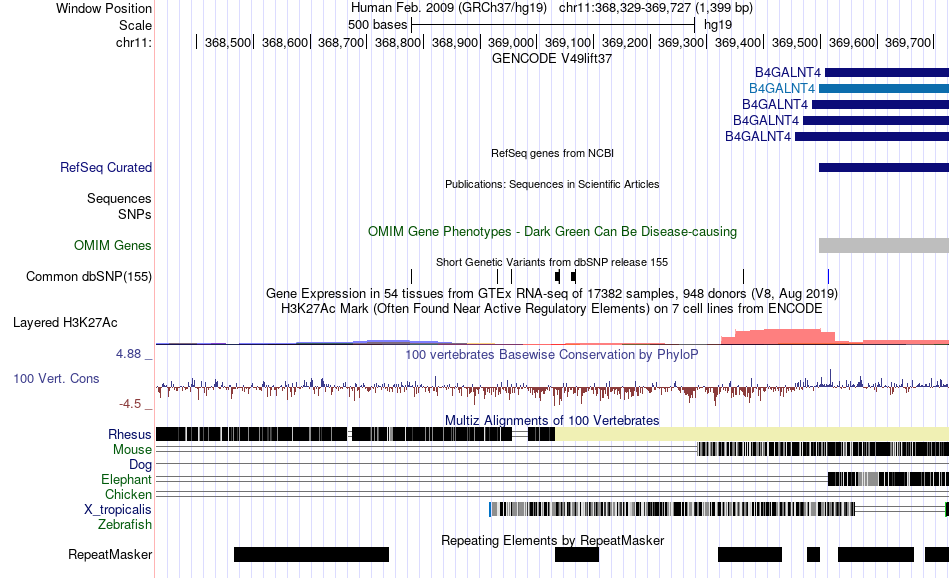
Task: Click the RefSeq Curated track label
Action: [x=105, y=168]
